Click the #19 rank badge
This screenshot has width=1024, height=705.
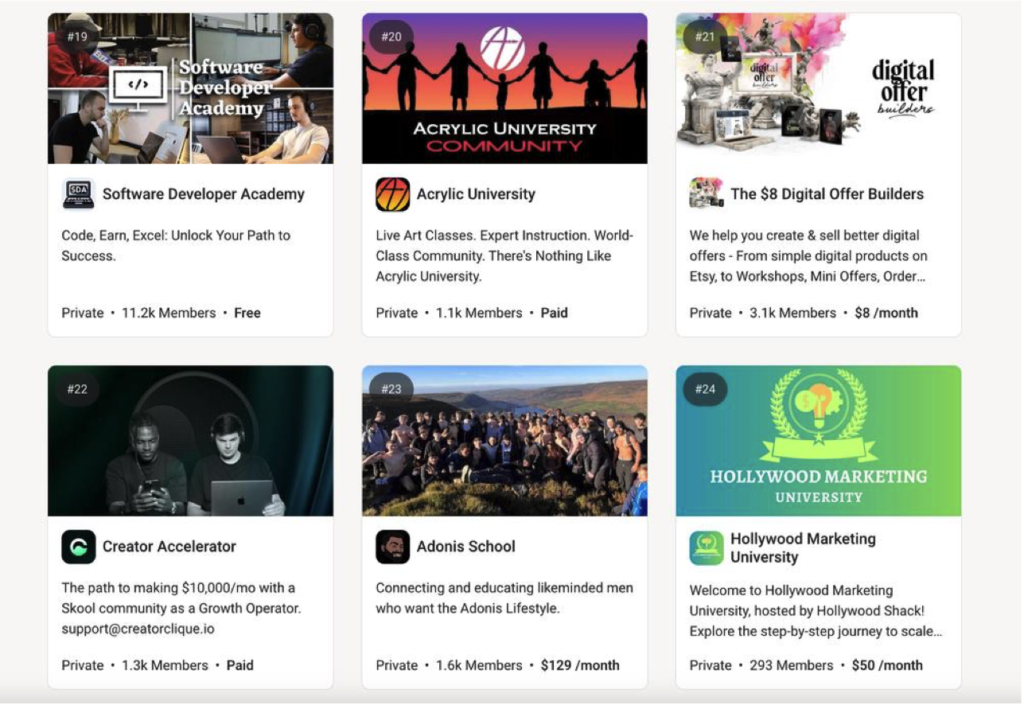[77, 37]
